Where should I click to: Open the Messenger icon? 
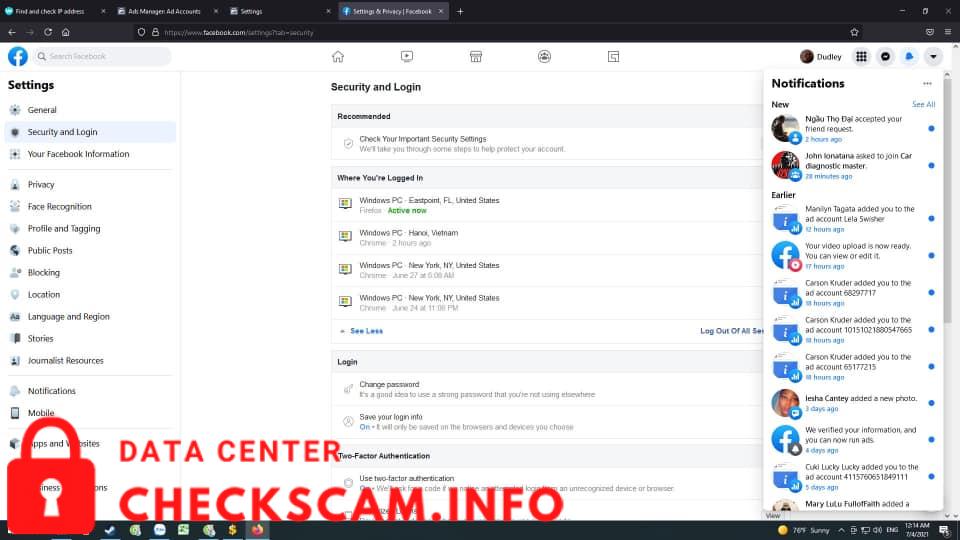point(885,56)
